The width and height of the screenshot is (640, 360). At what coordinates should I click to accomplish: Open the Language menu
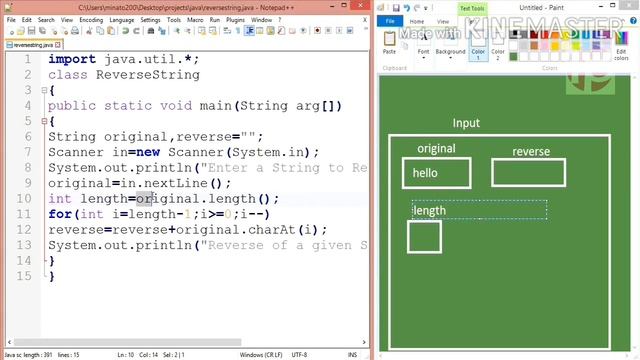coord(121,20)
